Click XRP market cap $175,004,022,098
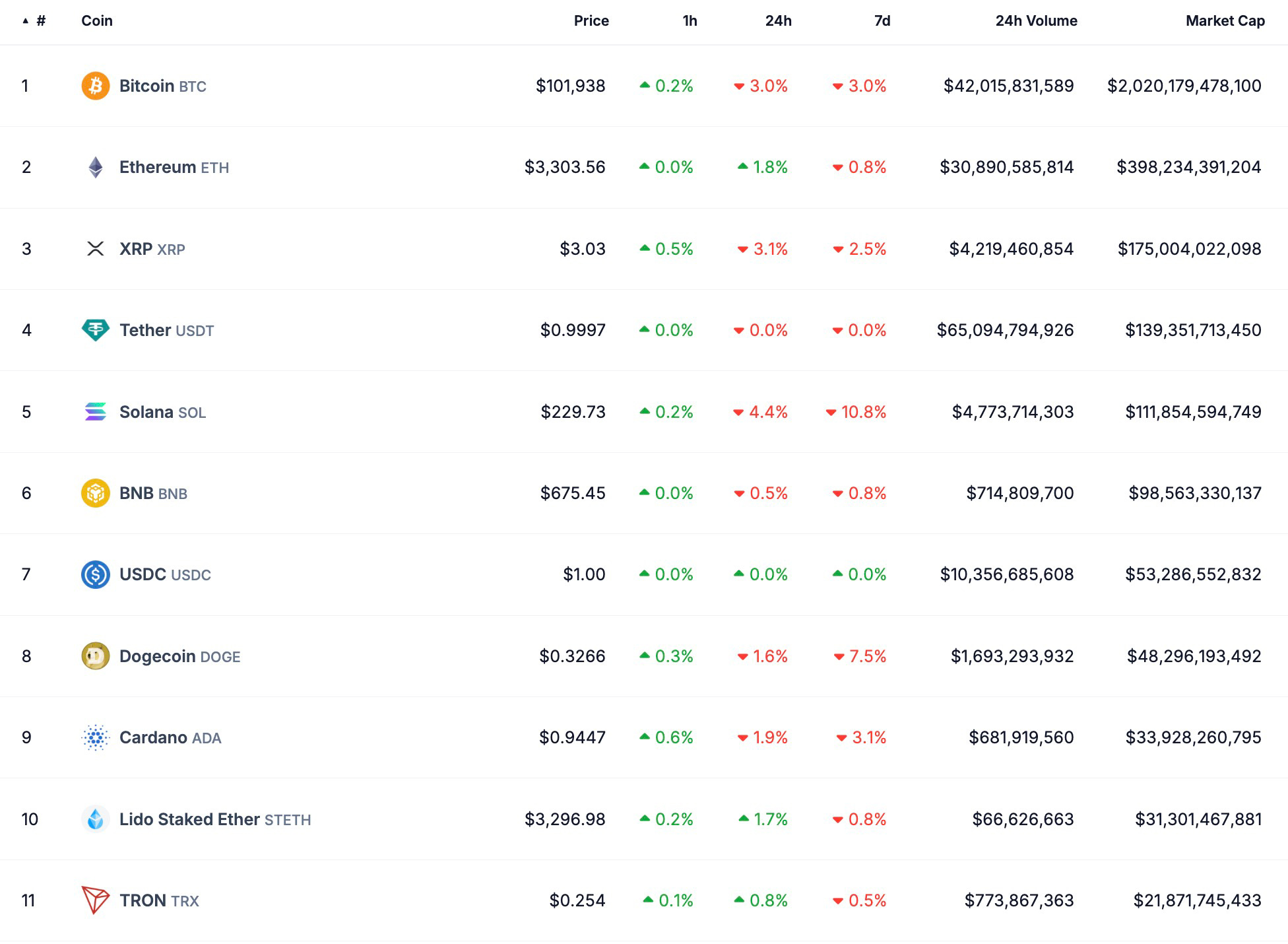The width and height of the screenshot is (1288, 944). pos(1190,249)
